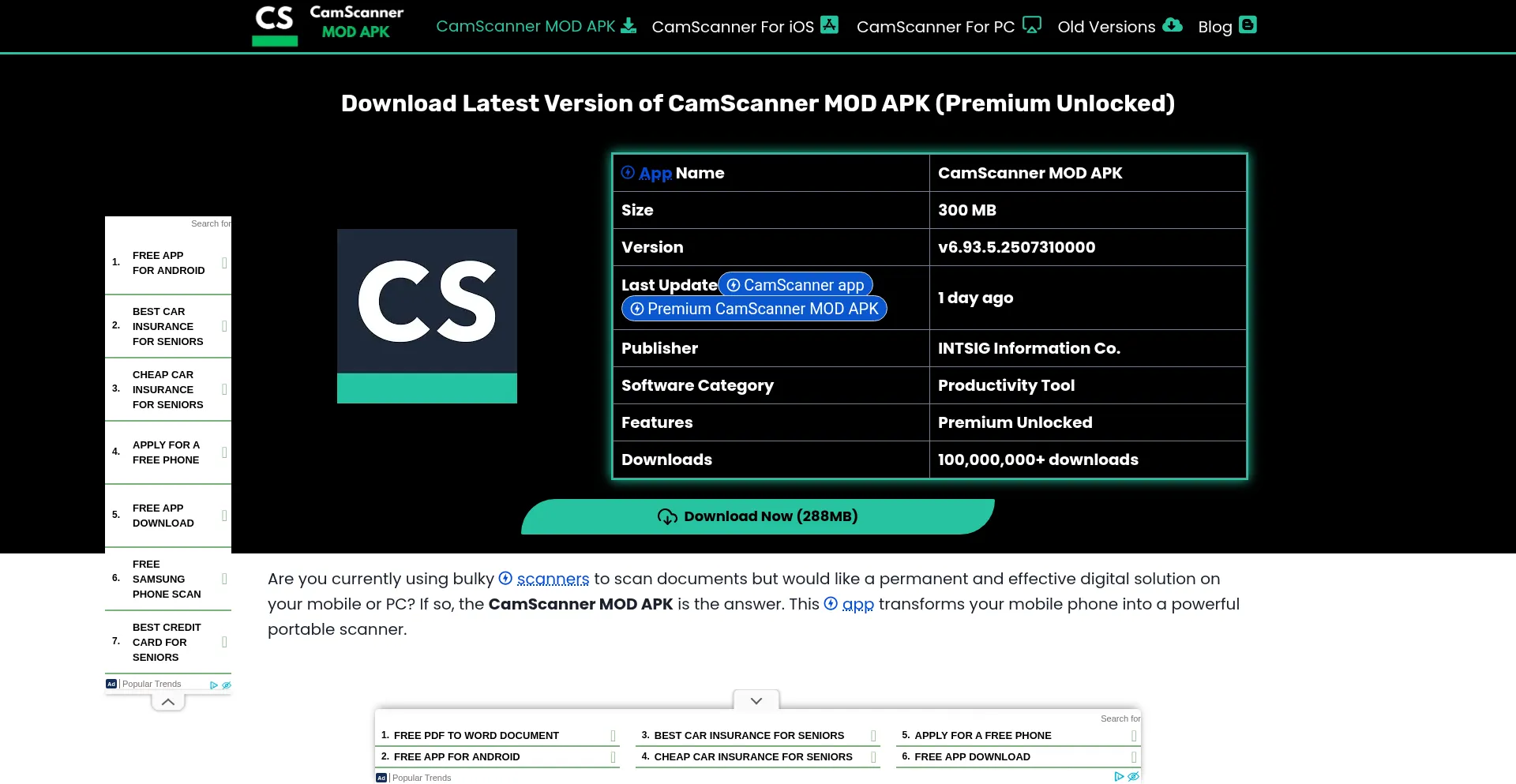Click the 'Download Latest Version' page heading

click(x=758, y=103)
